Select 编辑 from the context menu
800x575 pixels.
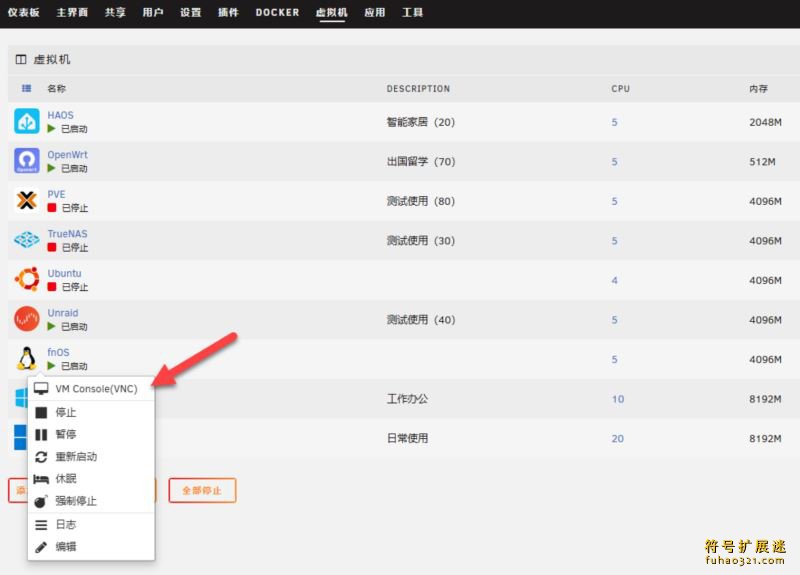tap(66, 547)
